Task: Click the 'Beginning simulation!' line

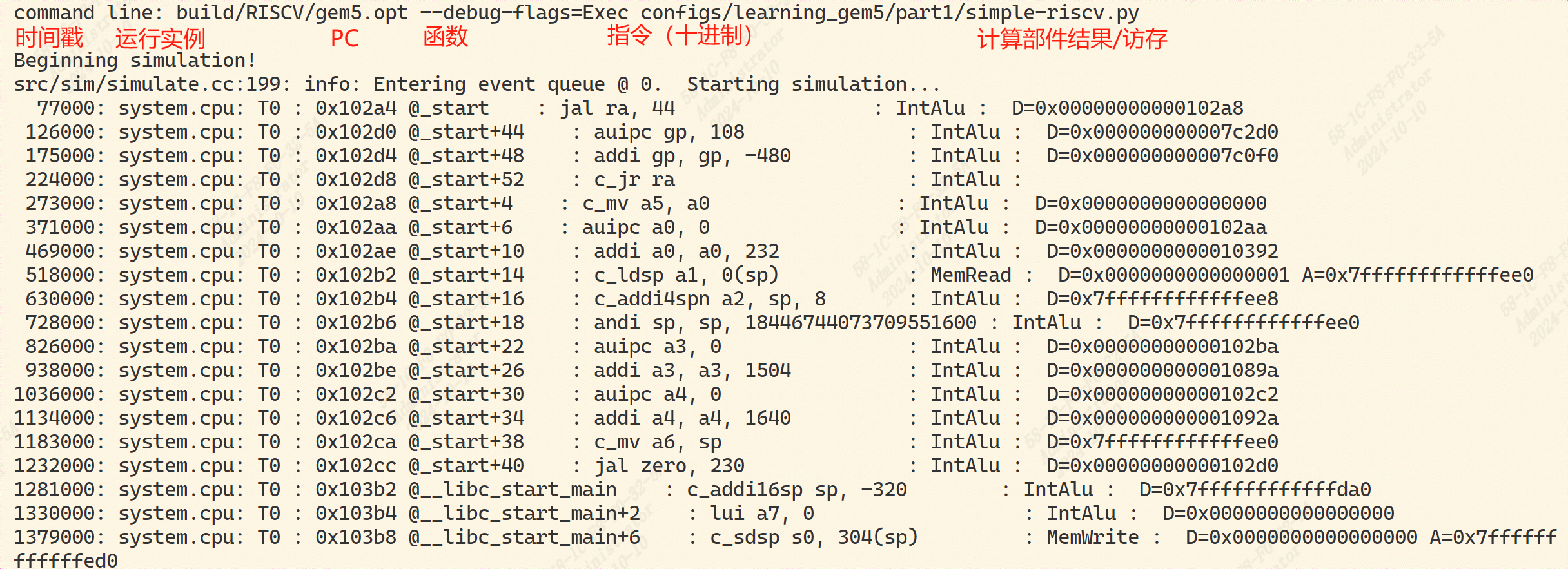Action: [x=135, y=61]
